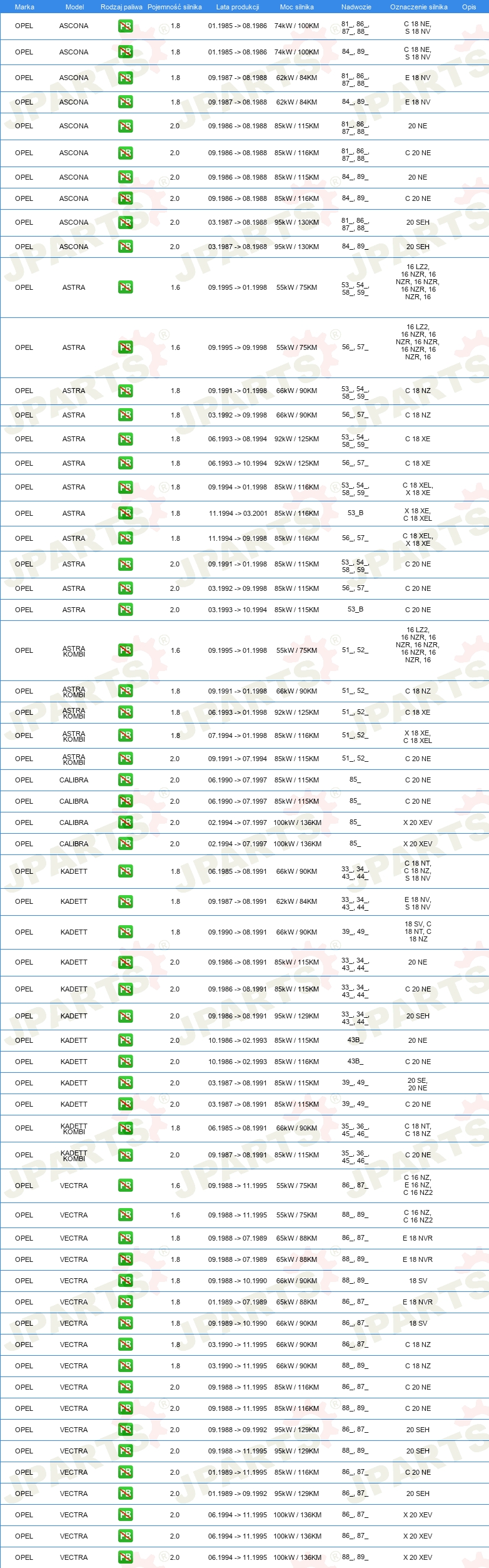
Task: Click fuel icon in ASTRA 09.1994 -> 01.1998 row
Action: pyautogui.click(x=126, y=487)
